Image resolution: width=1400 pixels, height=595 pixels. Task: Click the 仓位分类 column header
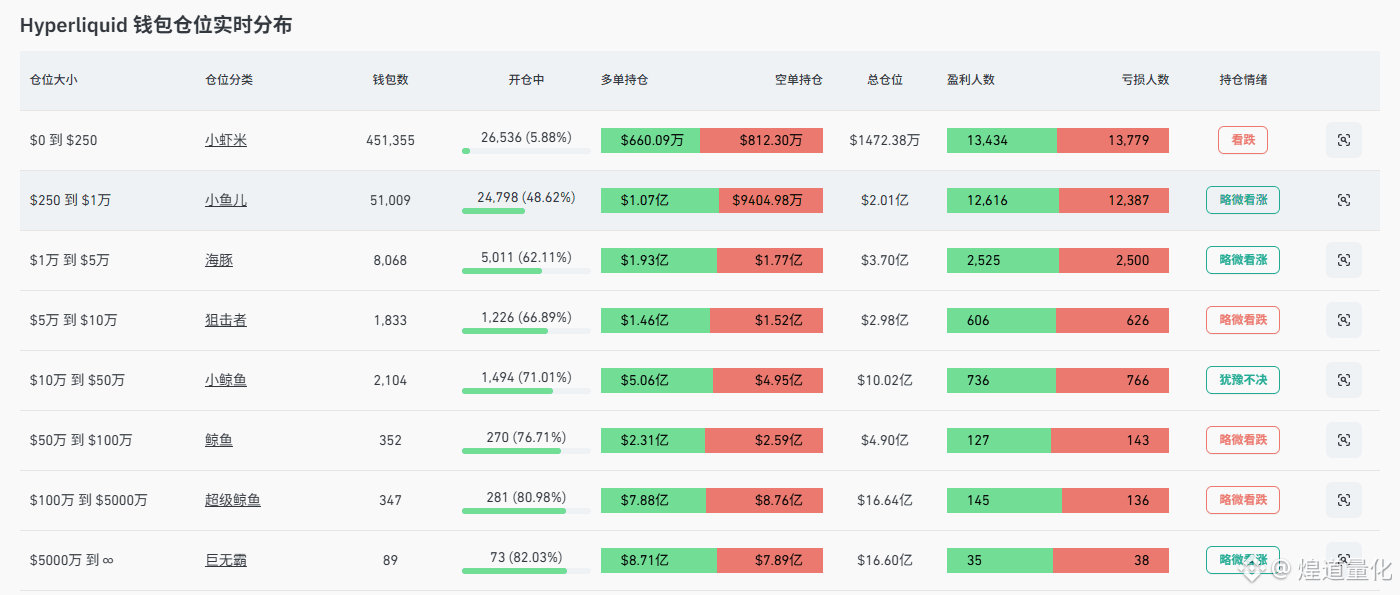click(x=229, y=80)
